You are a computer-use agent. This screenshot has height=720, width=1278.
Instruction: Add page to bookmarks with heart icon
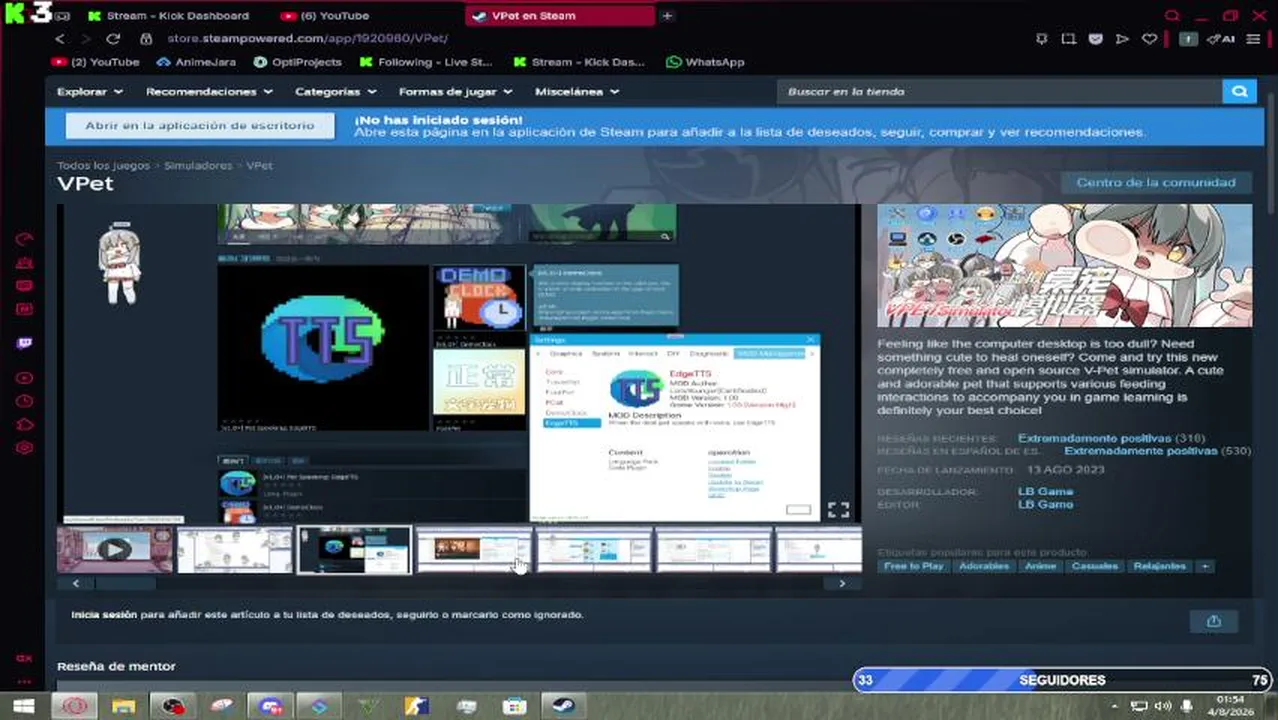click(1149, 39)
